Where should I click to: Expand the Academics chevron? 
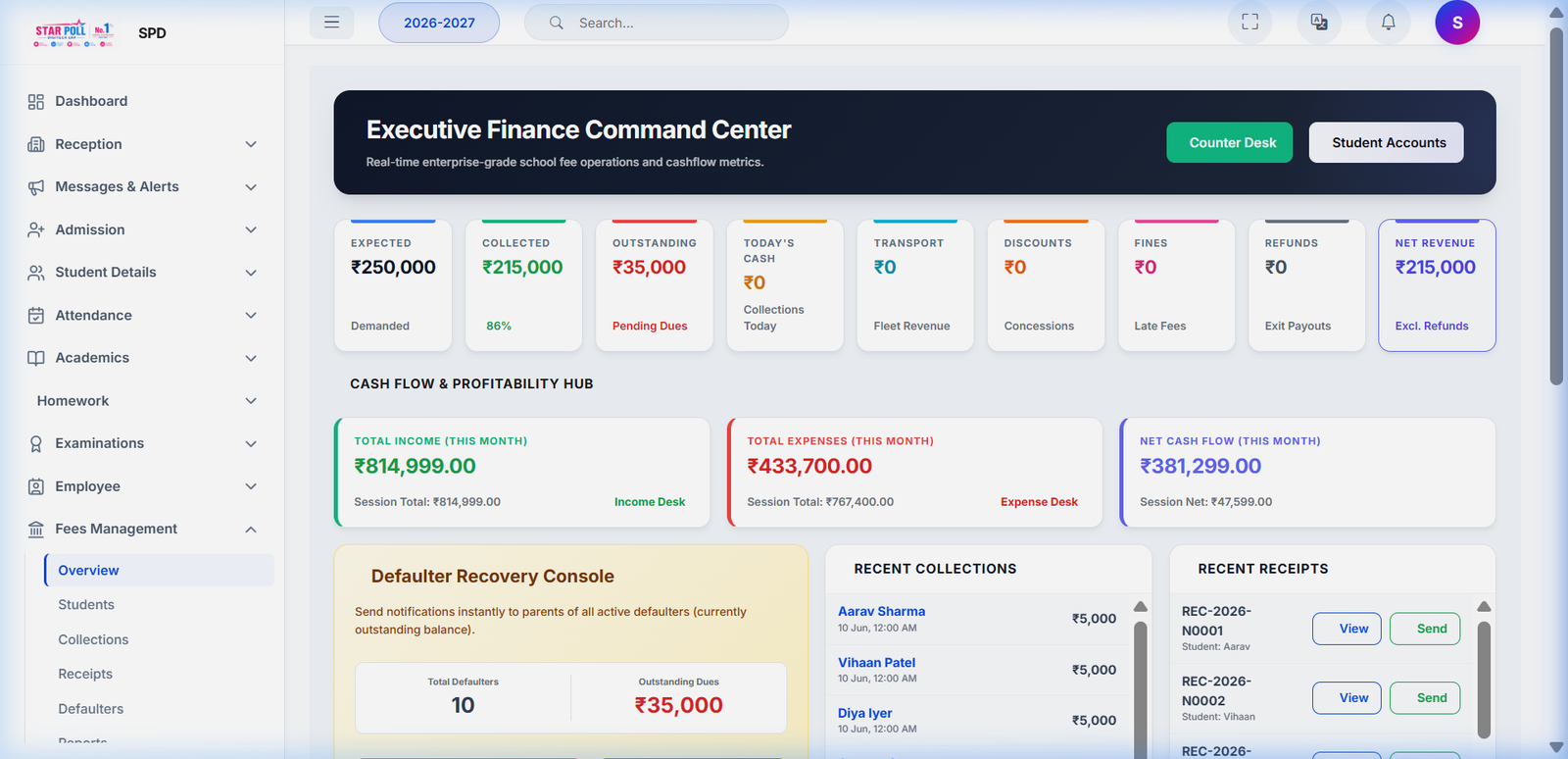tap(251, 358)
